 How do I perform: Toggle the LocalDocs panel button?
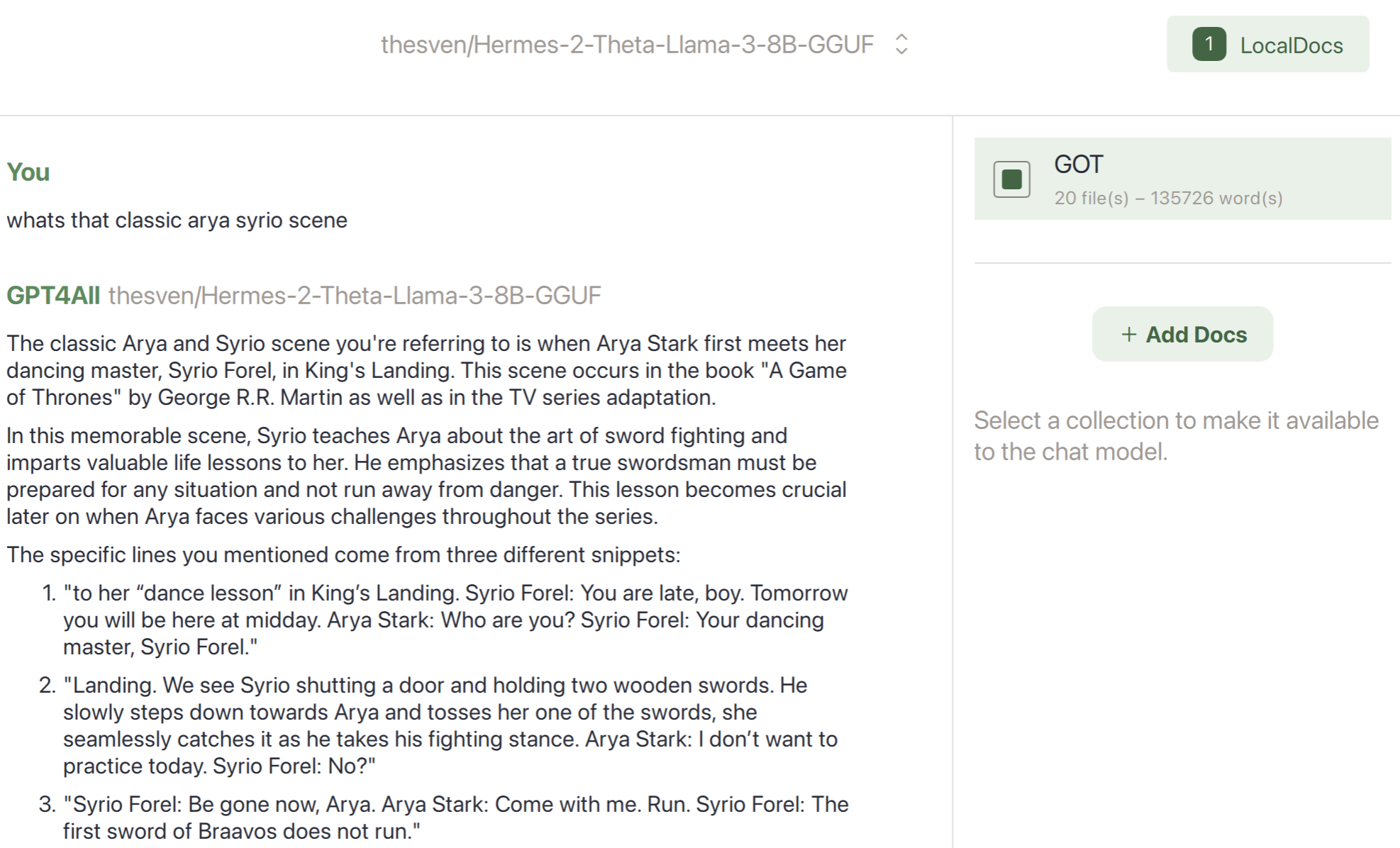1290,45
